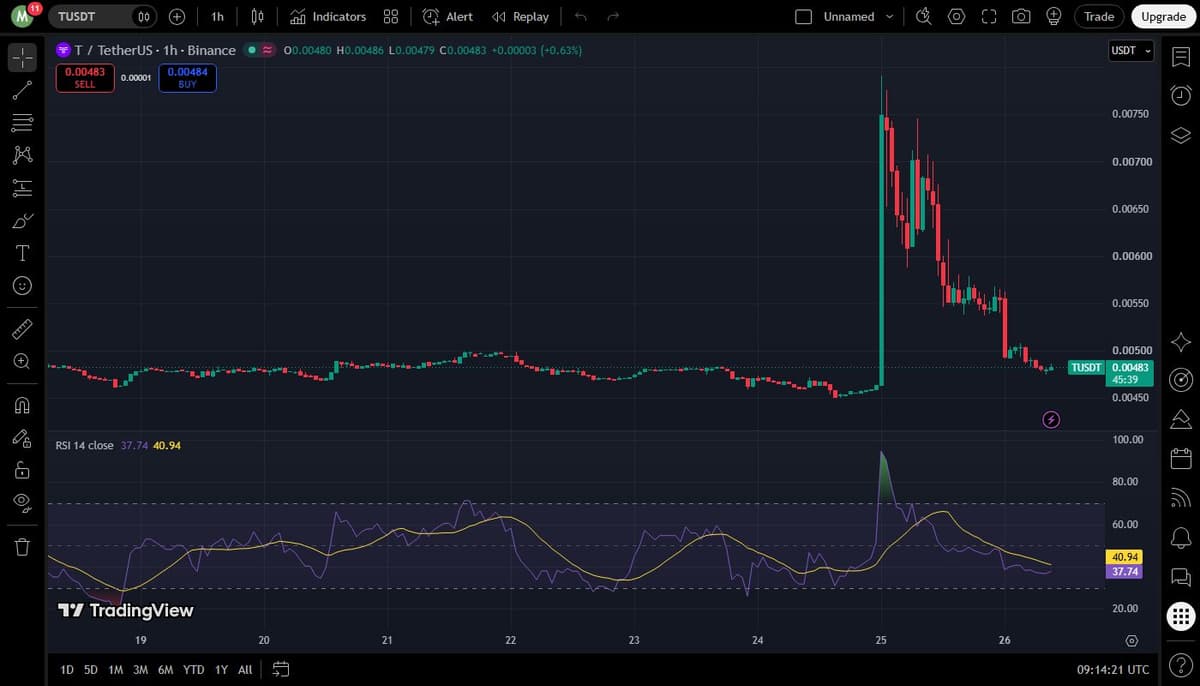
Task: Open the Unnamed layout dropdown arrow
Action: pyautogui.click(x=889, y=17)
